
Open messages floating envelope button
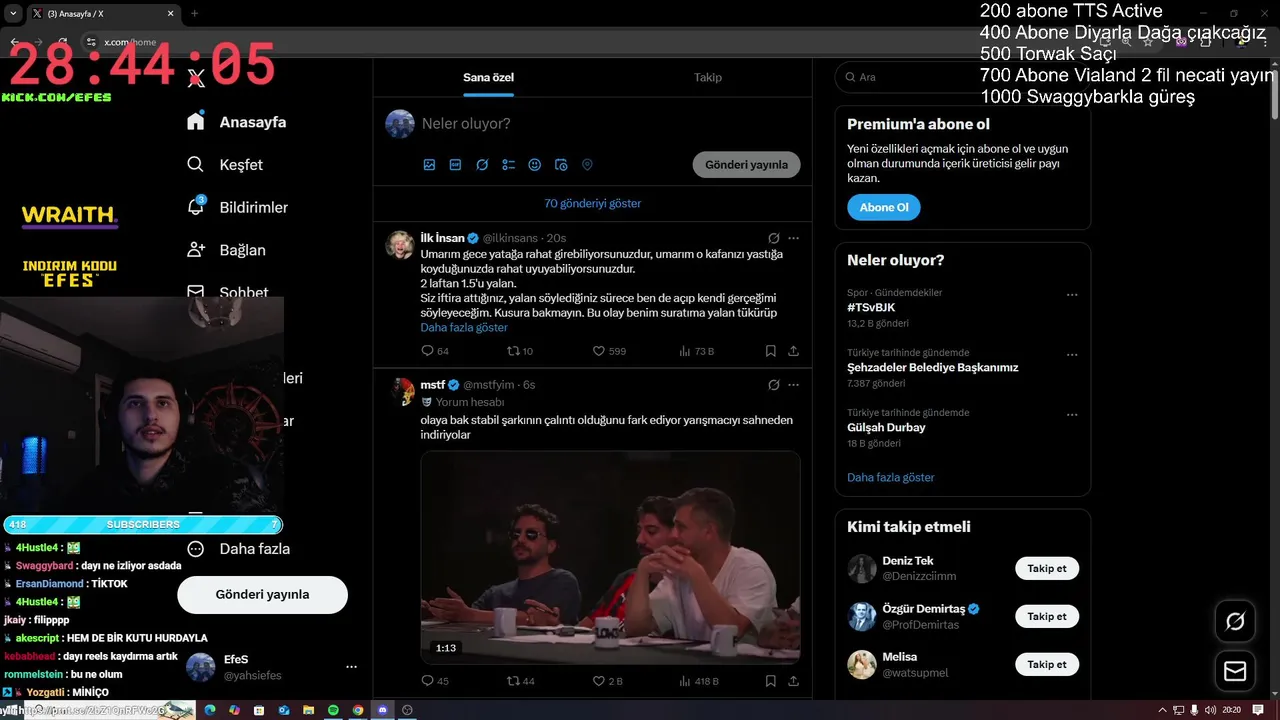point(1235,671)
